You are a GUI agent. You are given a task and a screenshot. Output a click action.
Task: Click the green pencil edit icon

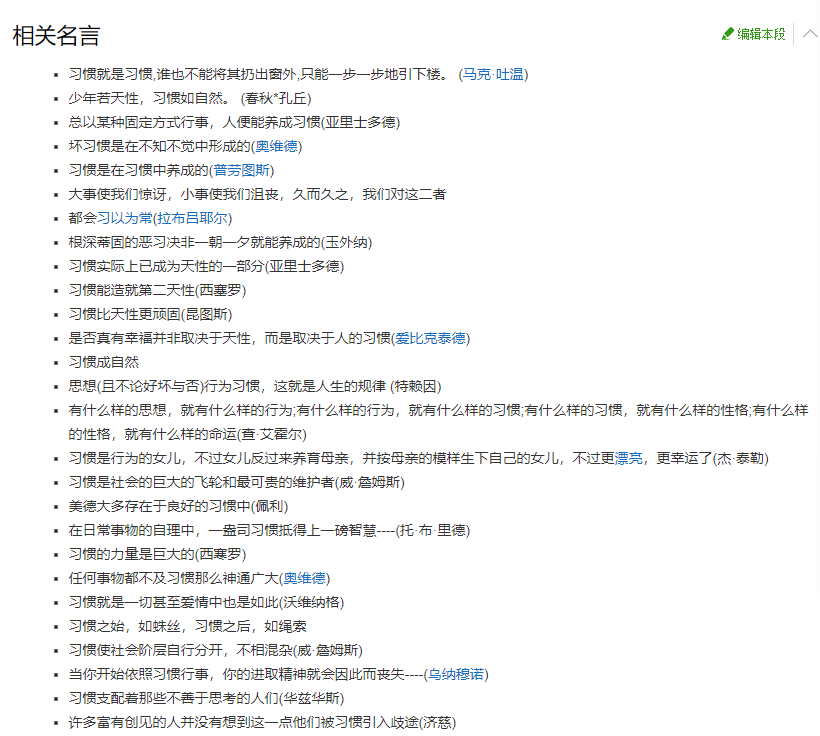point(727,34)
